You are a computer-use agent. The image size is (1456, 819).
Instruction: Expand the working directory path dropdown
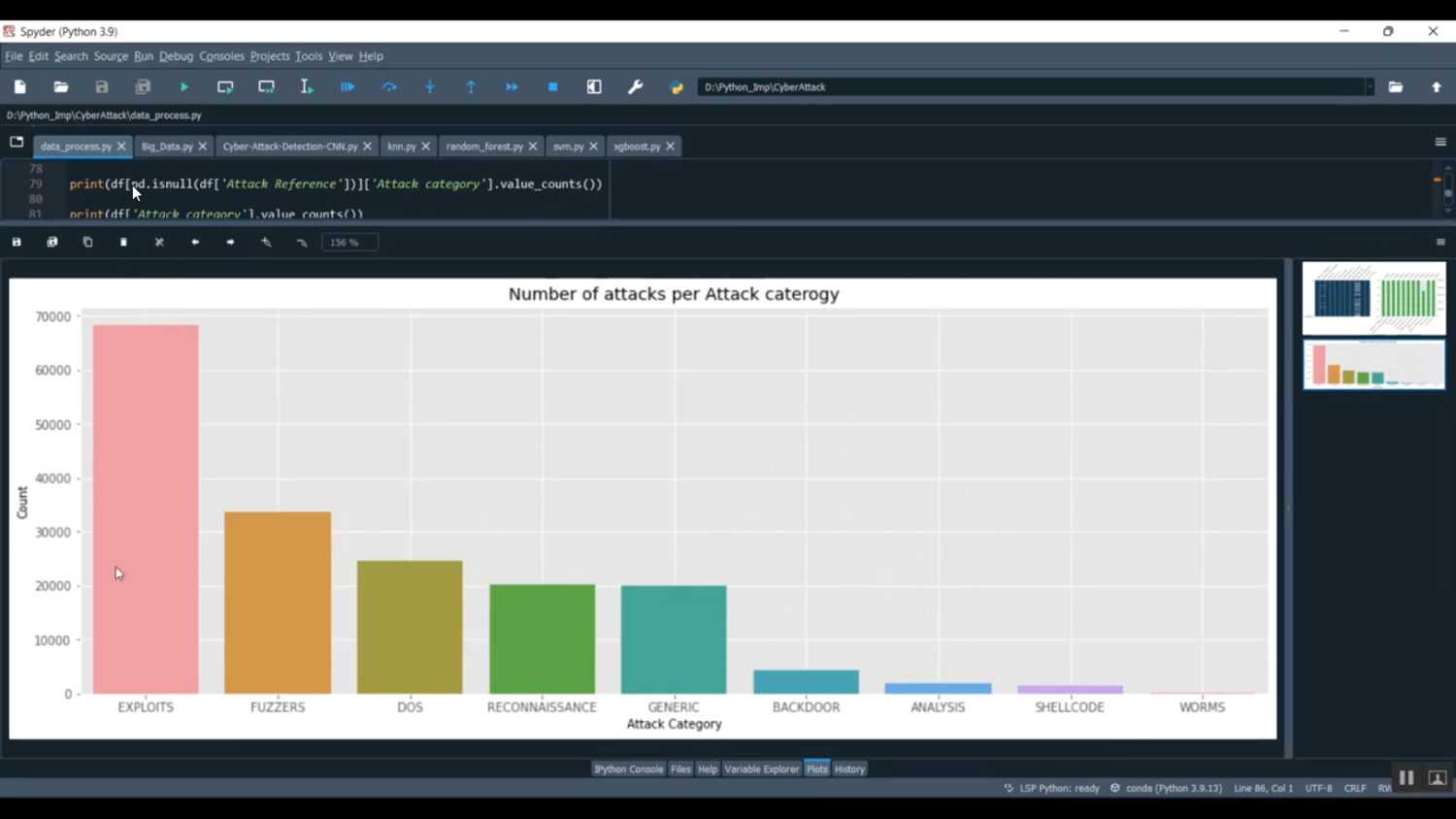coord(1370,87)
